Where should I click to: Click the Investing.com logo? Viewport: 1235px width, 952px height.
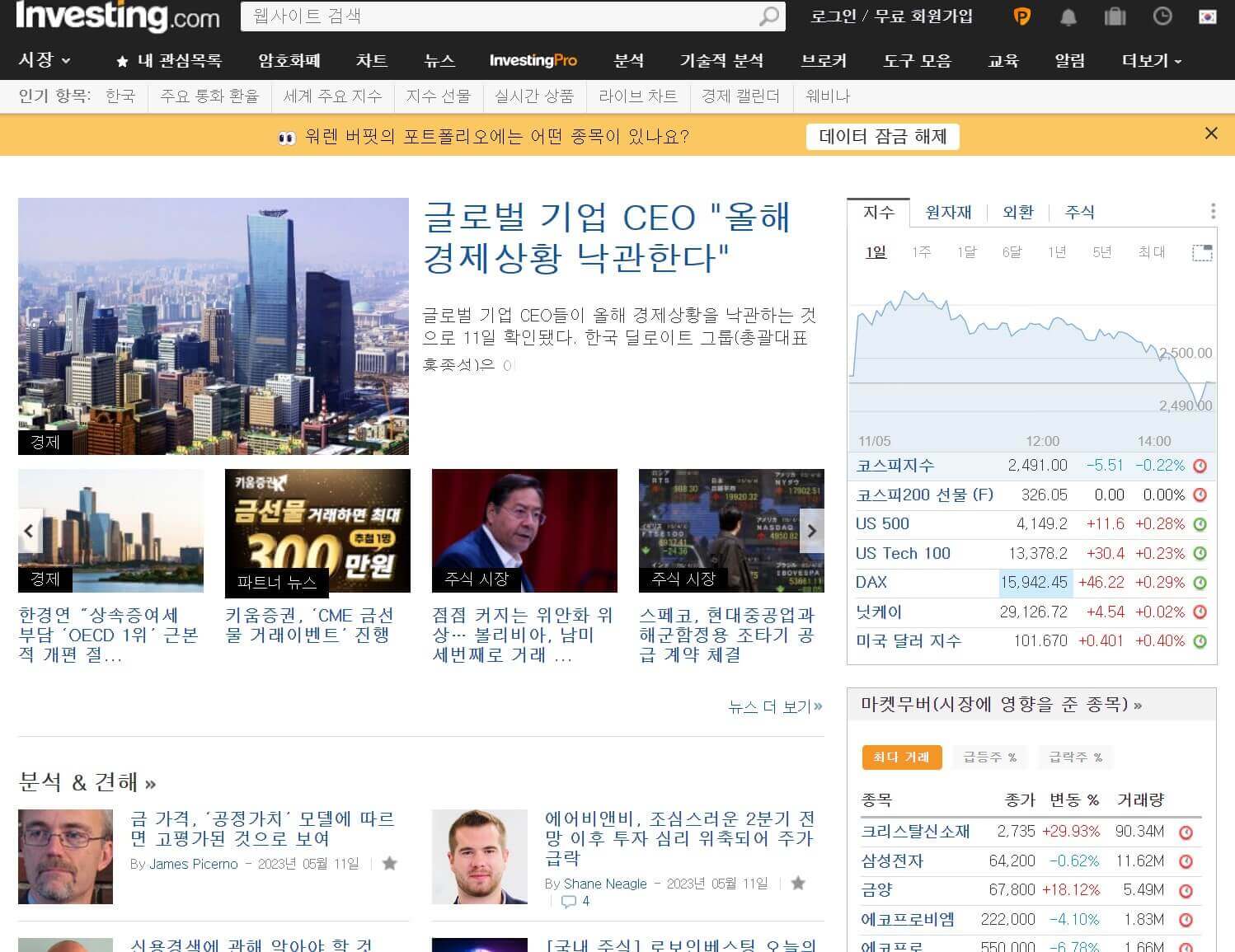click(x=117, y=16)
